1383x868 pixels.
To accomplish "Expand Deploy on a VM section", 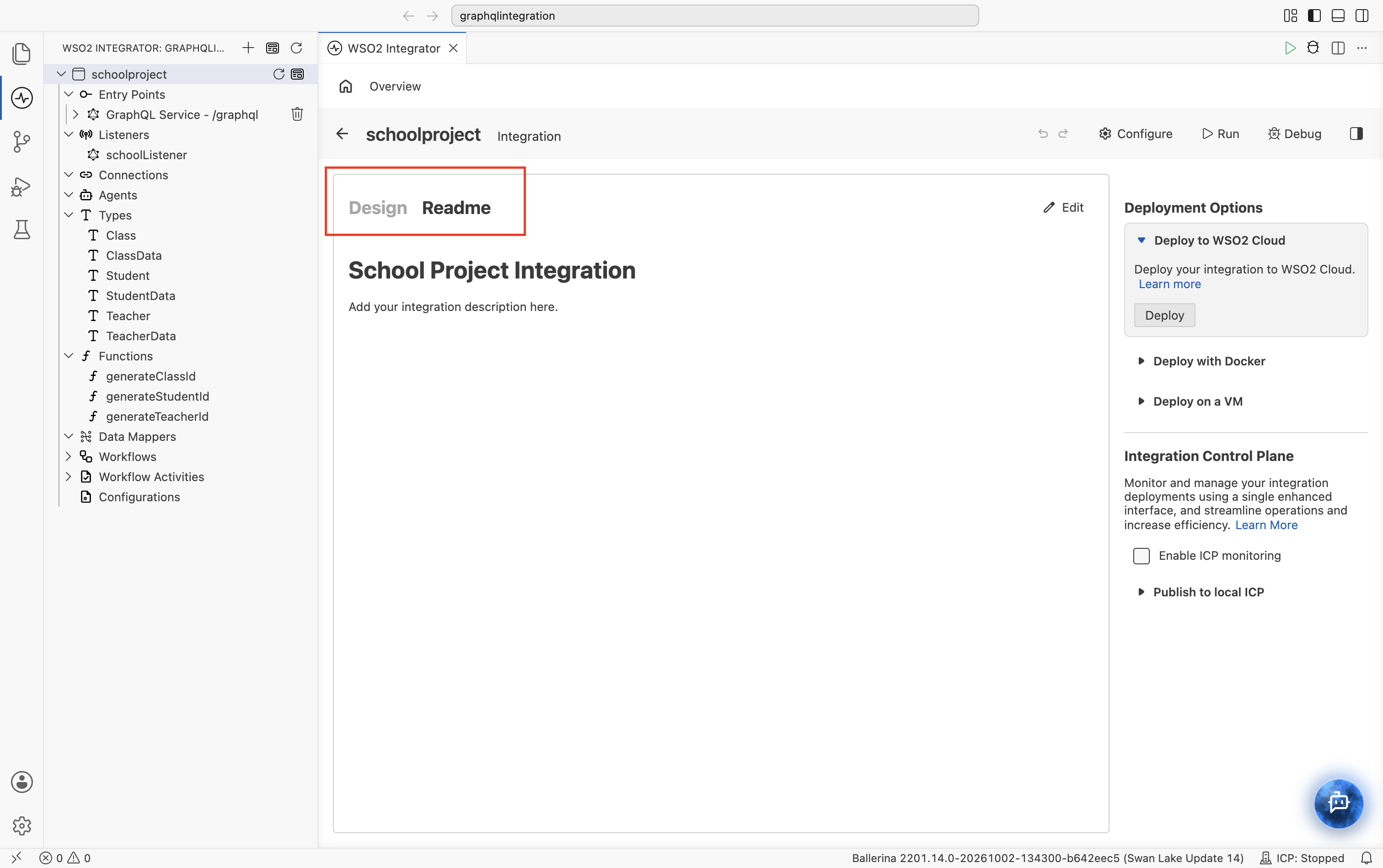I will tap(1142, 401).
